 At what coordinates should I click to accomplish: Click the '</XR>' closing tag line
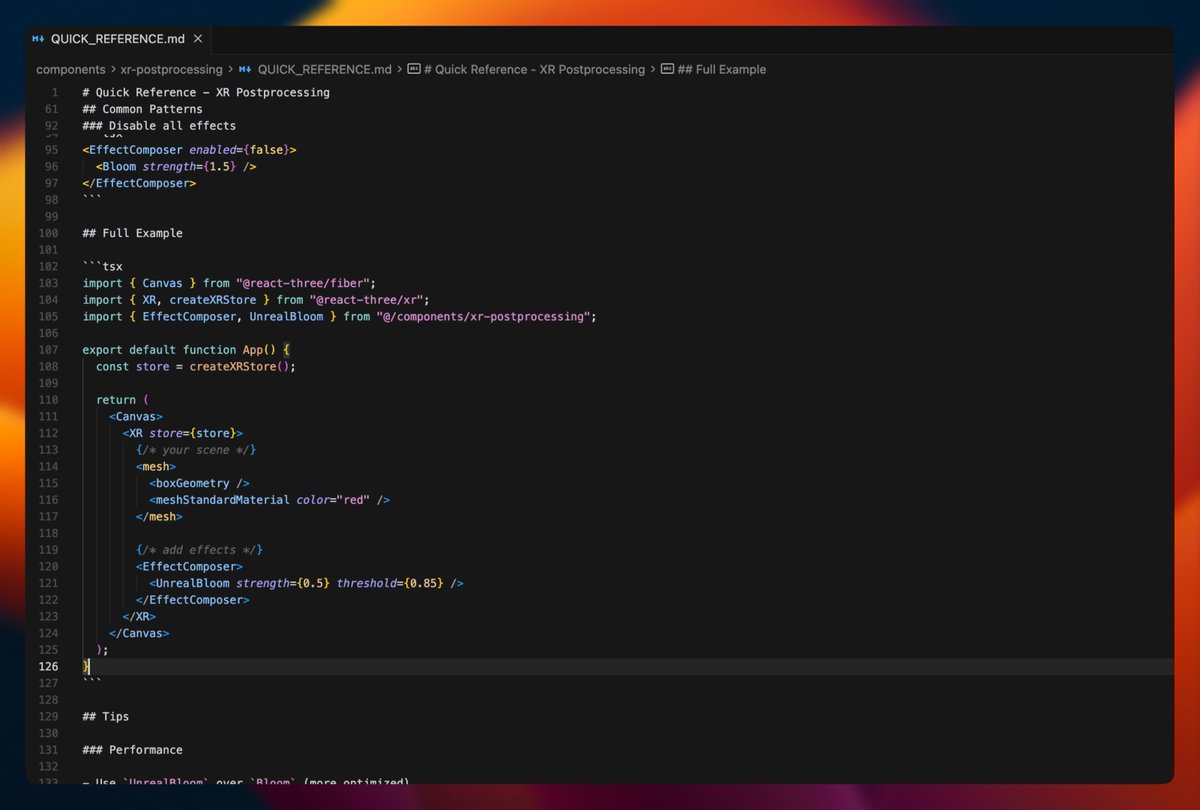pyautogui.click(x=140, y=616)
